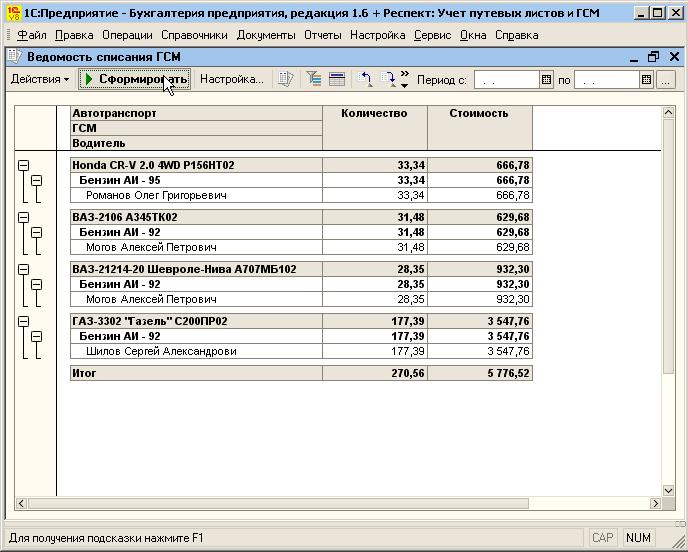Screen dimensions: 688x552
Task: Open the Окна menu
Action: point(473,35)
